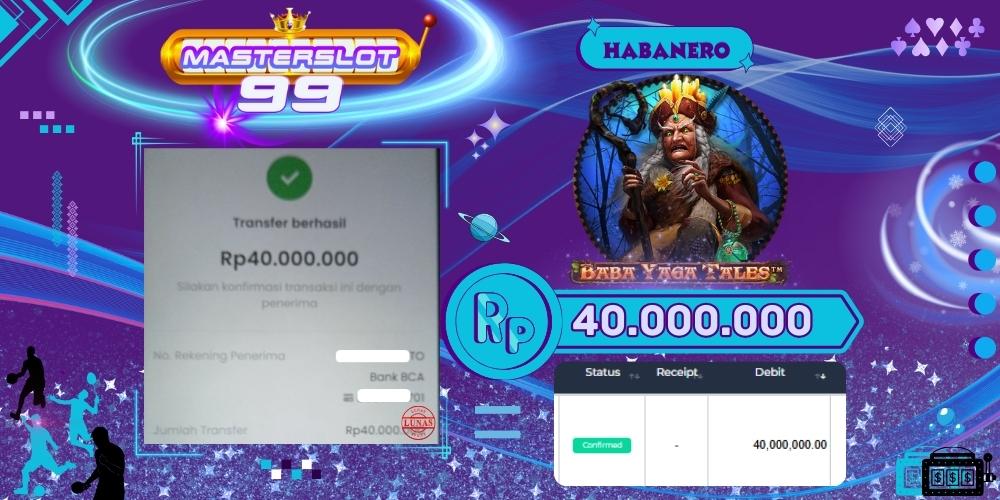Click the red LUNAS stamp
This screenshot has width=1000, height=500.
click(418, 422)
